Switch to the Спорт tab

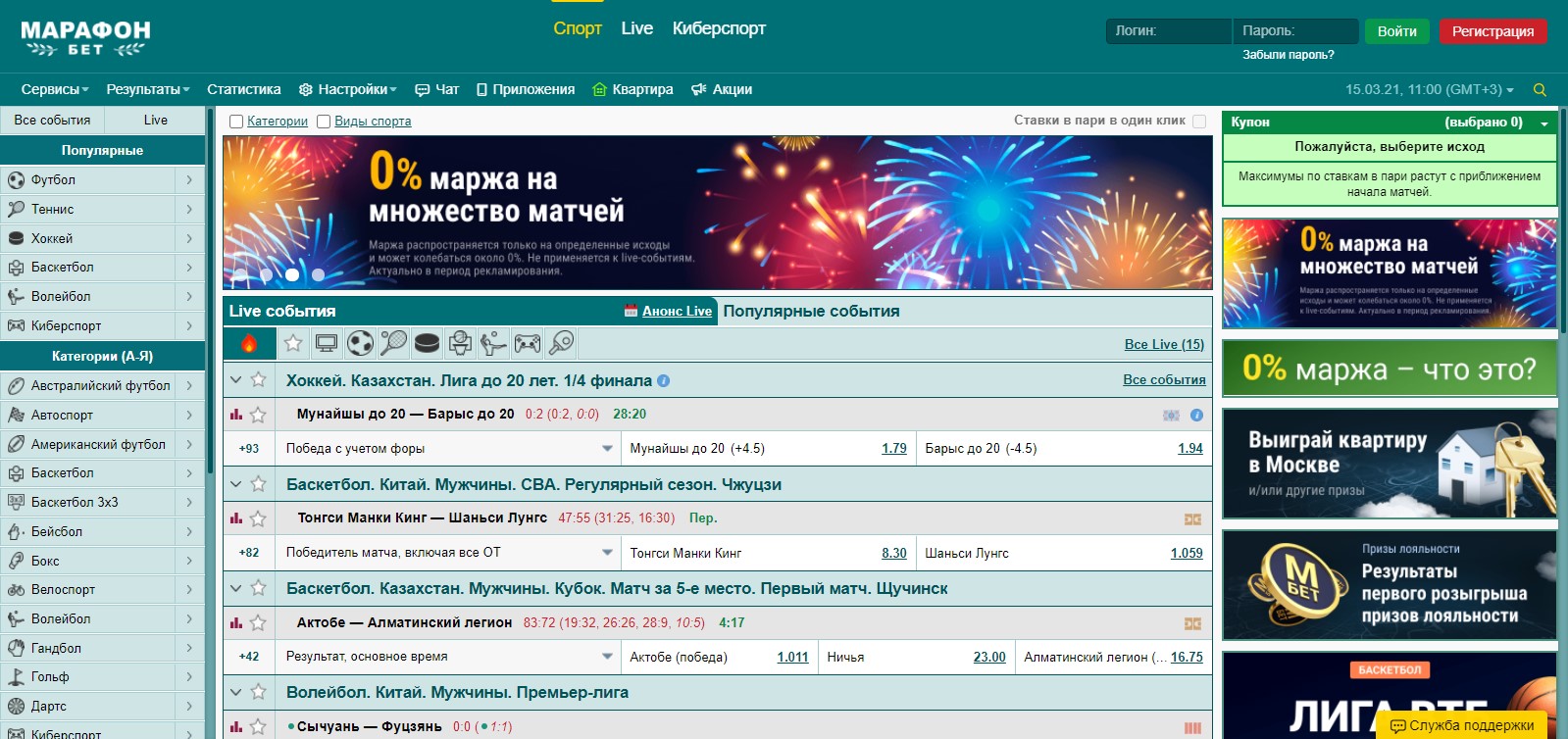pyautogui.click(x=578, y=28)
